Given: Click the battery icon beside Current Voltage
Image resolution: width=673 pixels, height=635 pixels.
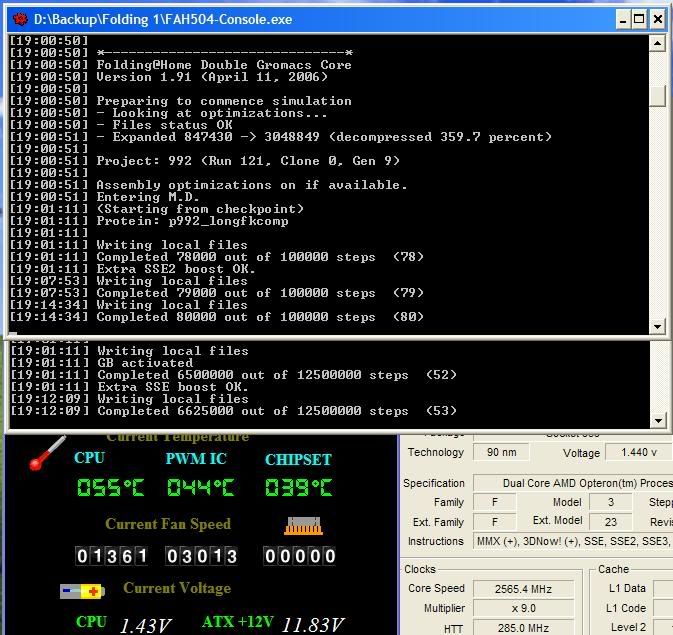Looking at the screenshot, I should click(82, 591).
